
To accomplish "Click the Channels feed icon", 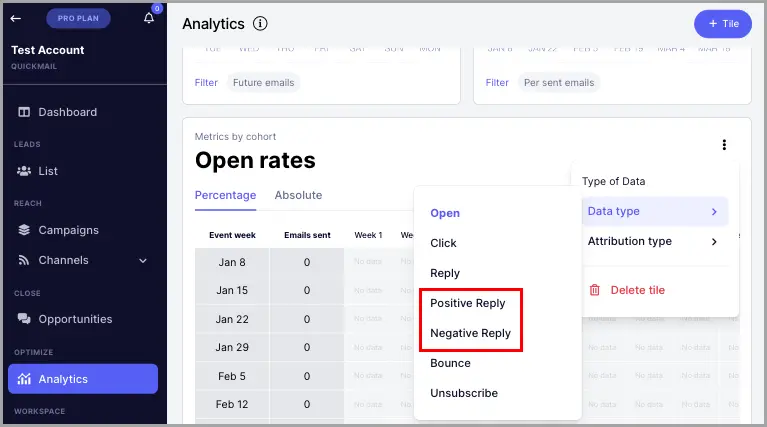I will click(x=24, y=260).
